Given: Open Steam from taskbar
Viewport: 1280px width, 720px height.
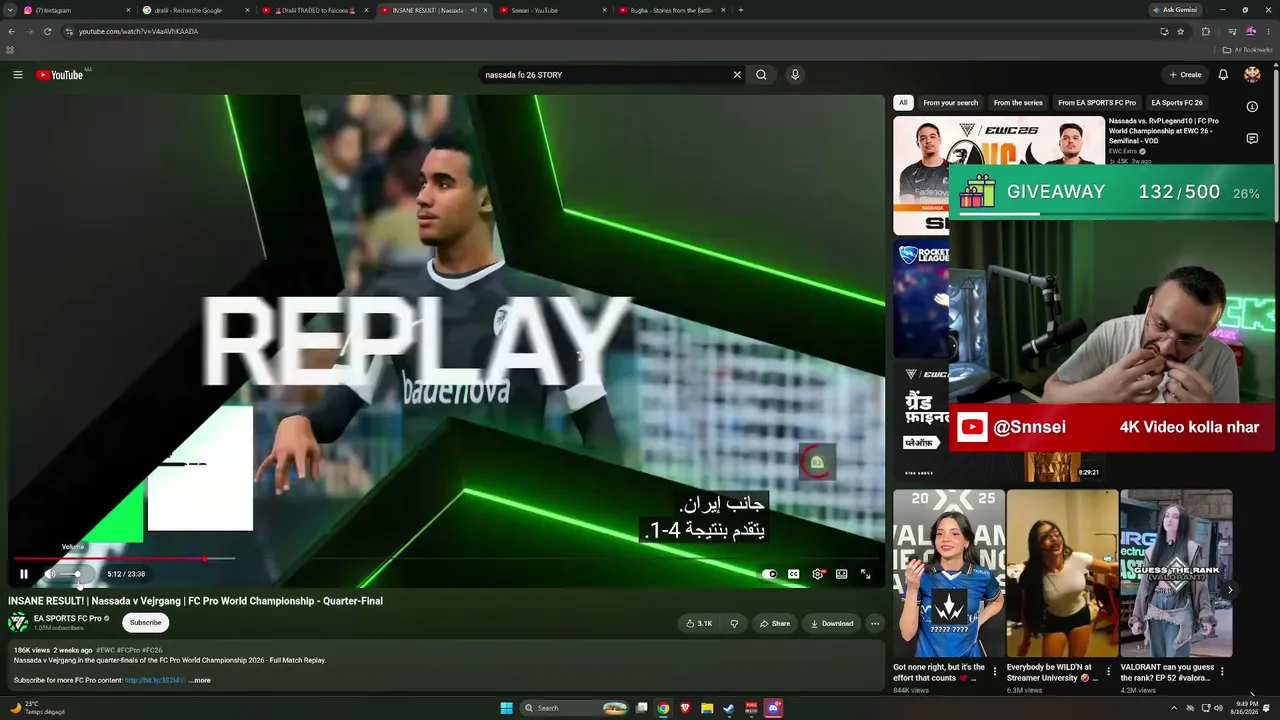Looking at the screenshot, I should (729, 708).
